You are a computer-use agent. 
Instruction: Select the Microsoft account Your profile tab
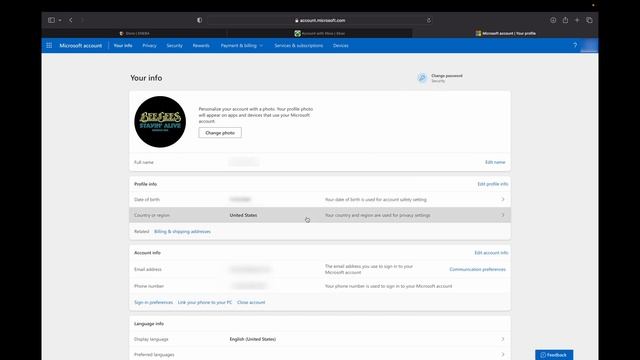(505, 33)
